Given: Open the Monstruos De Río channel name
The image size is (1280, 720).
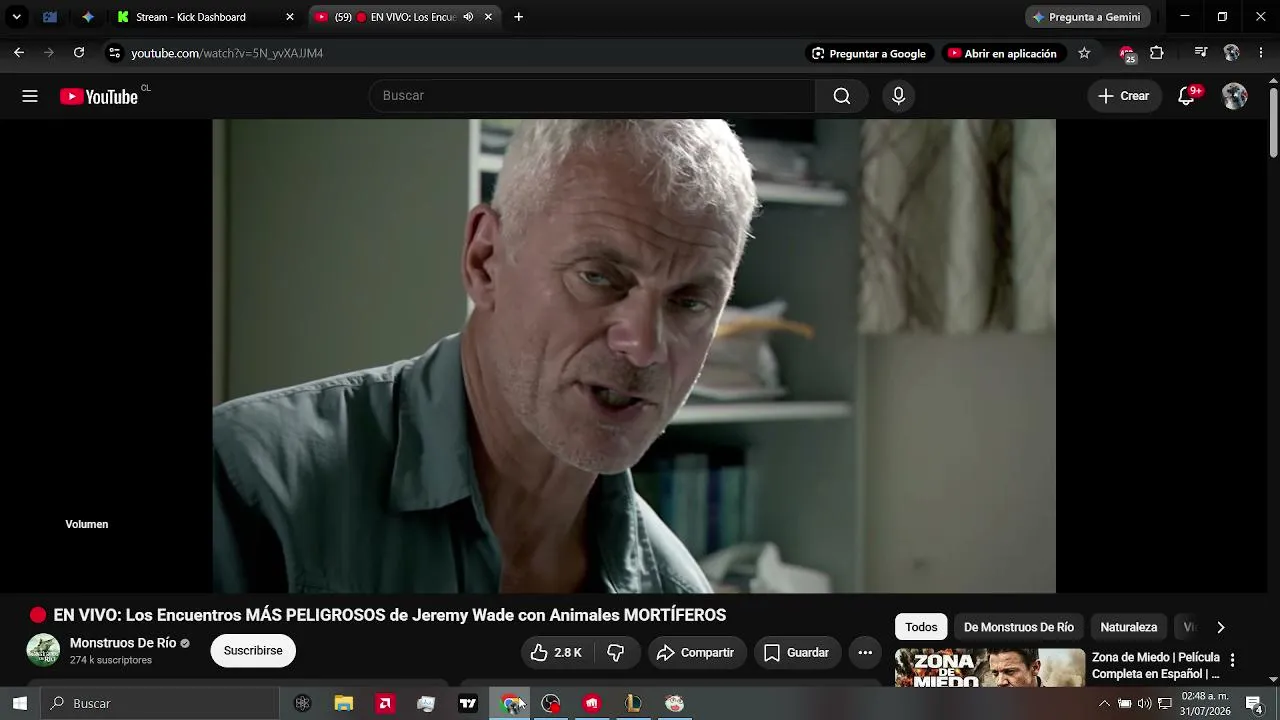Looking at the screenshot, I should [123, 643].
